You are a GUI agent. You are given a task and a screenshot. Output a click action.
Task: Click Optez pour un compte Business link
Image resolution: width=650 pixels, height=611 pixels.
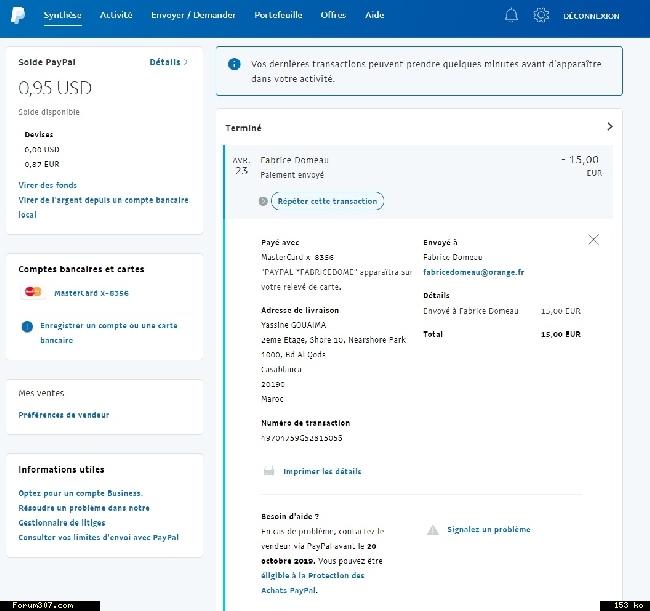[x=80, y=493]
